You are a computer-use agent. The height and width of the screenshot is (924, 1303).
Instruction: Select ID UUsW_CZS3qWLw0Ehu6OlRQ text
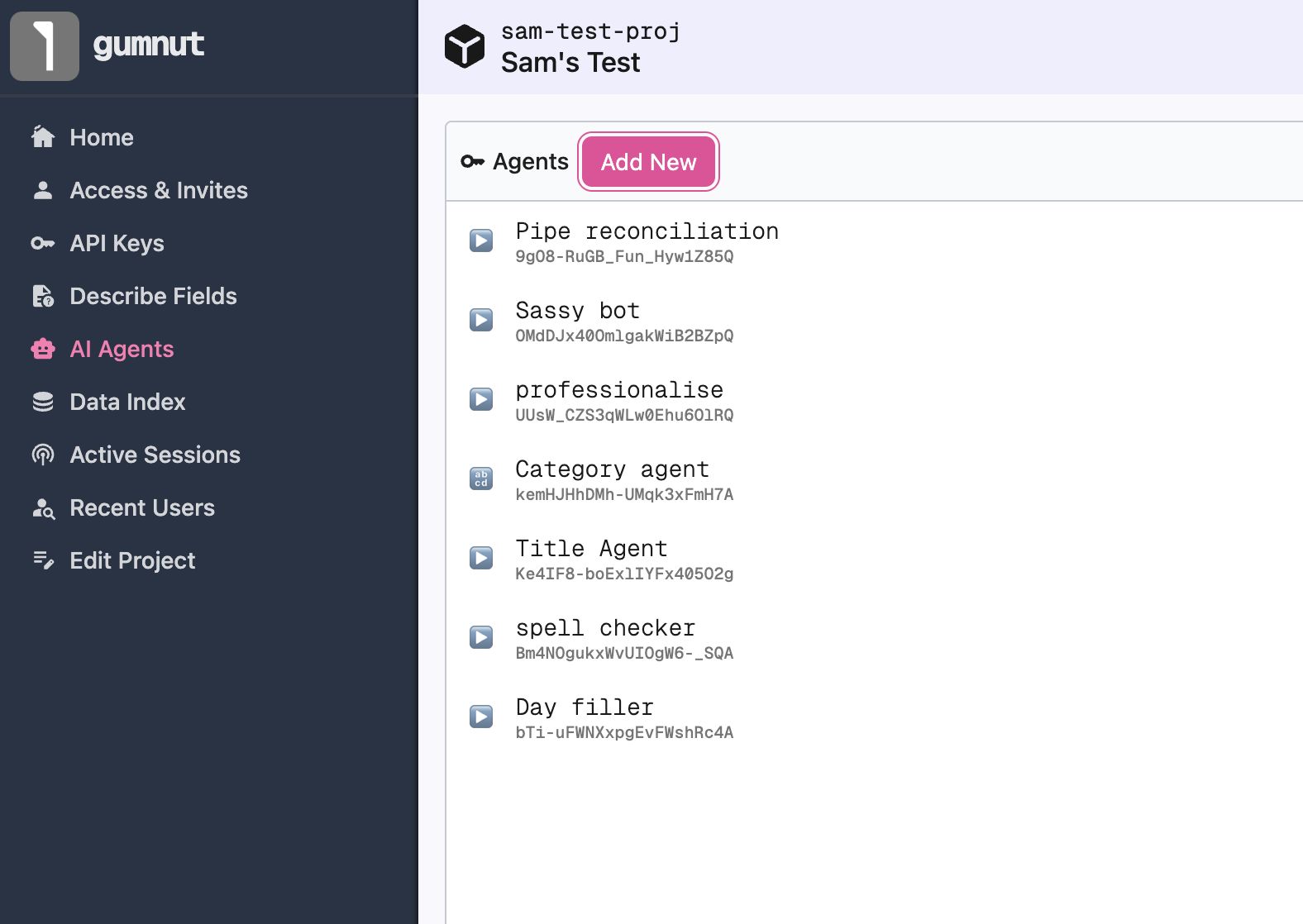coord(624,415)
